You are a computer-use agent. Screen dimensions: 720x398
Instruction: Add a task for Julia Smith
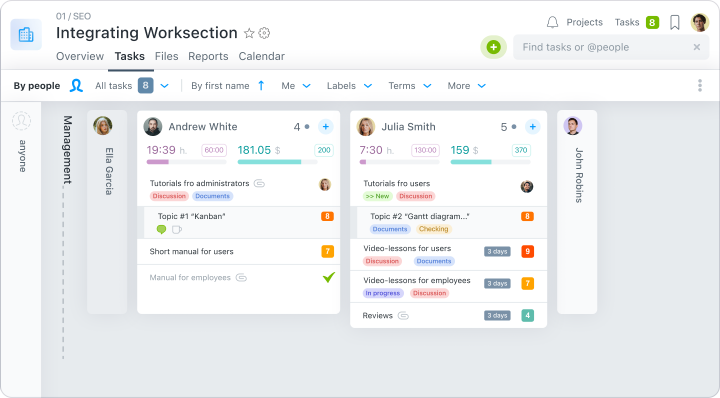[533, 127]
